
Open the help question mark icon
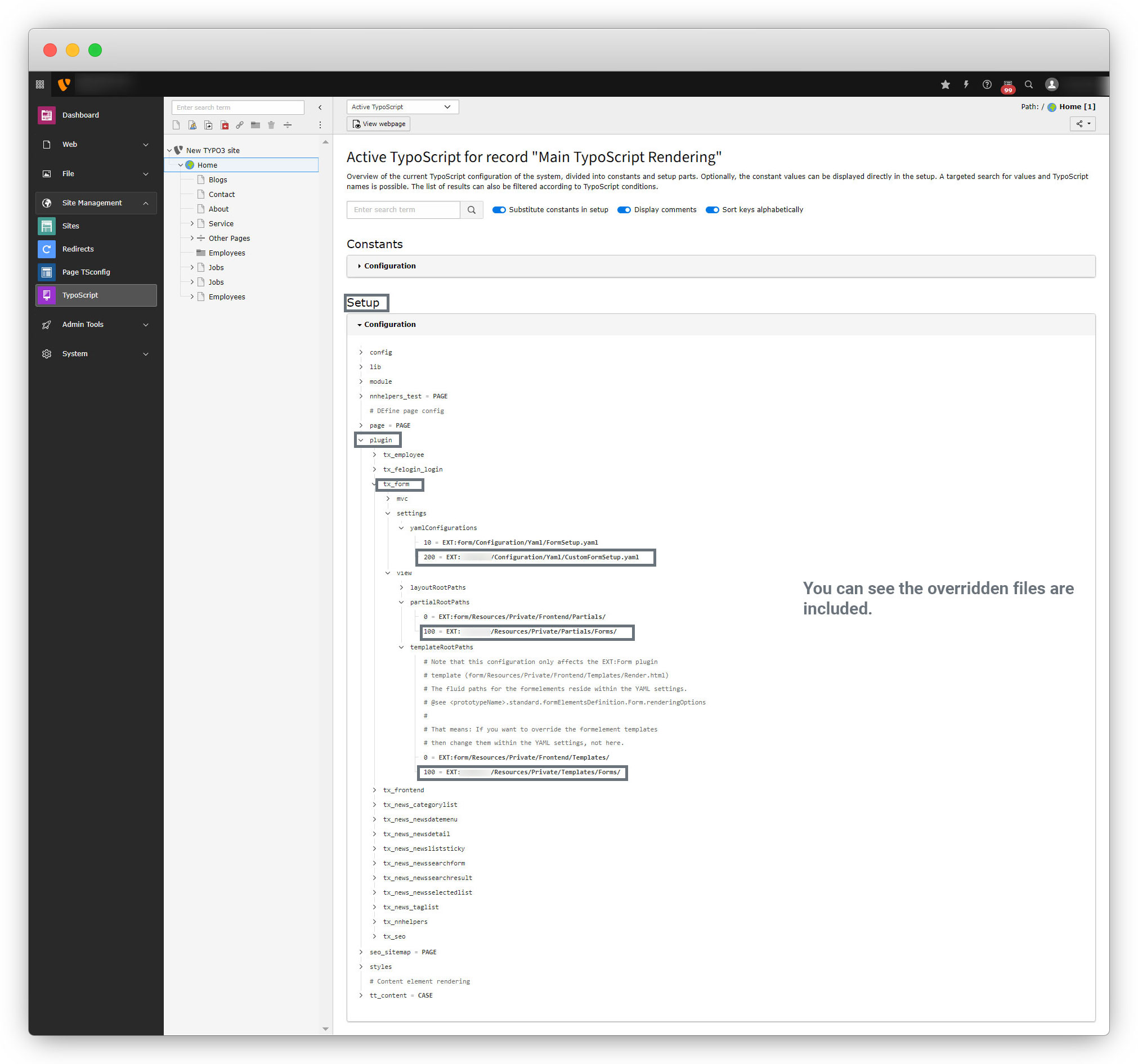pyautogui.click(x=987, y=85)
